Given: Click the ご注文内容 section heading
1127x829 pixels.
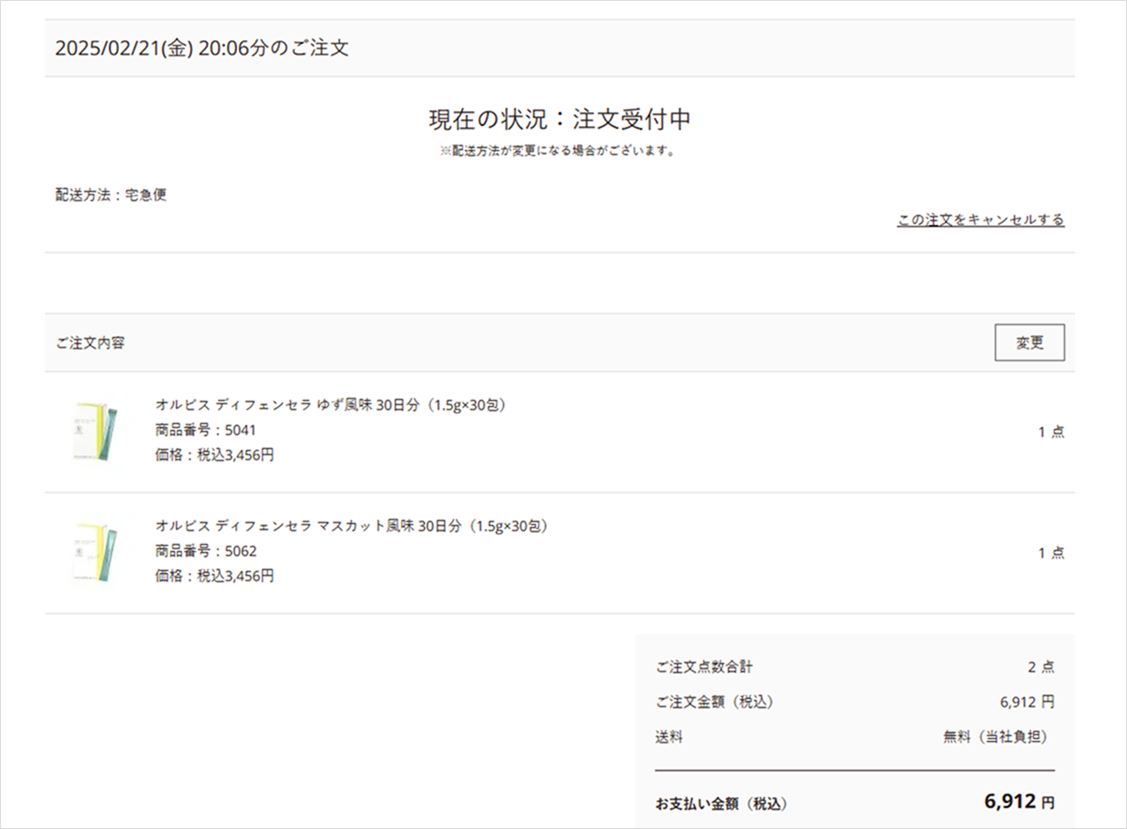Looking at the screenshot, I should (x=91, y=343).
